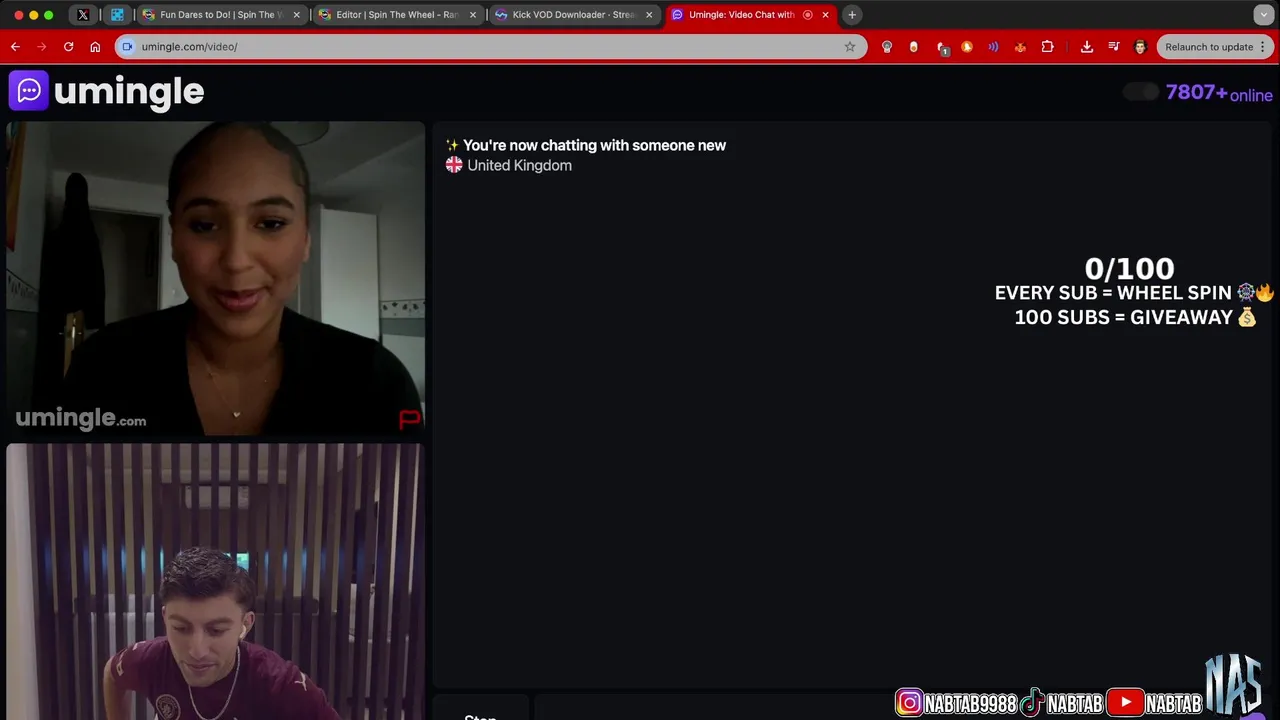The height and width of the screenshot is (720, 1280).
Task: Go forward in browser history
Action: click(x=41, y=47)
